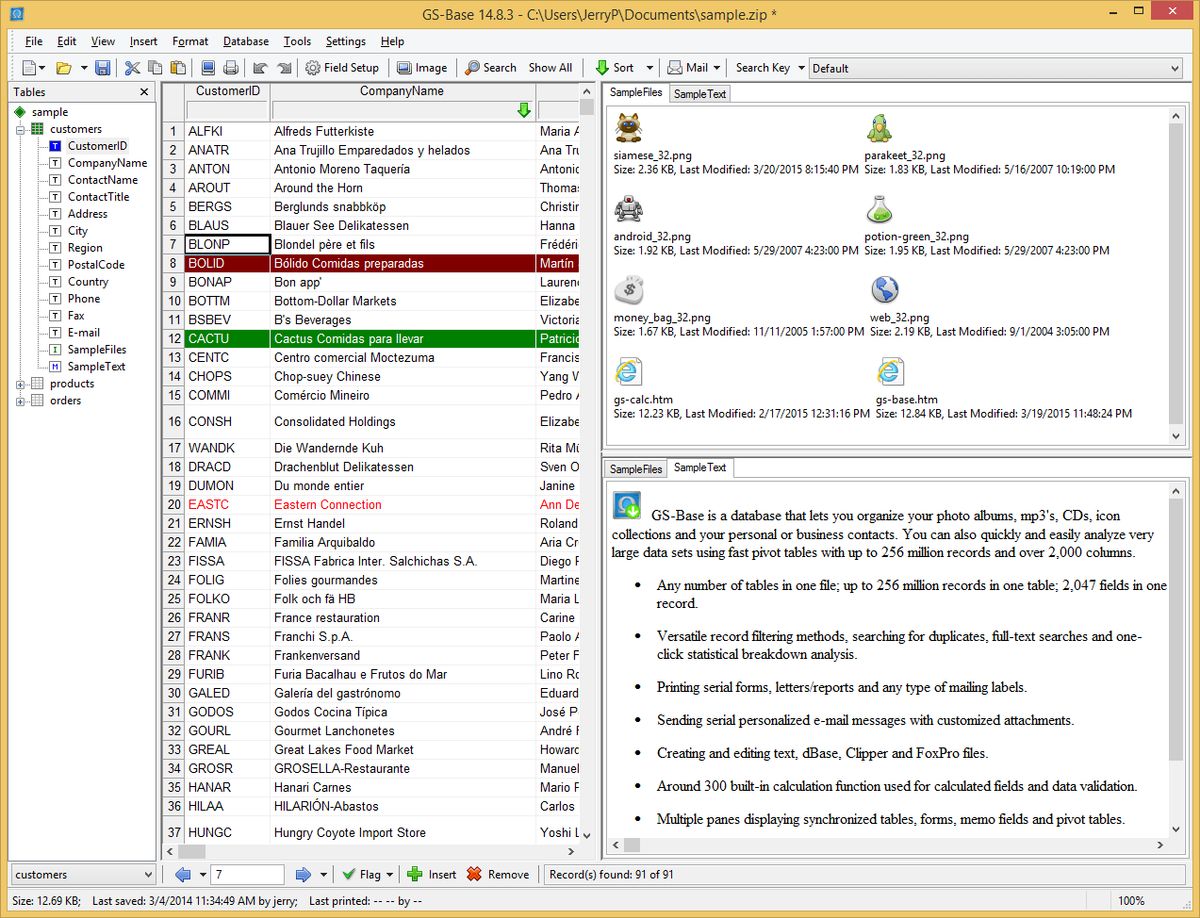
Task: Open the Database menu
Action: click(x=245, y=41)
